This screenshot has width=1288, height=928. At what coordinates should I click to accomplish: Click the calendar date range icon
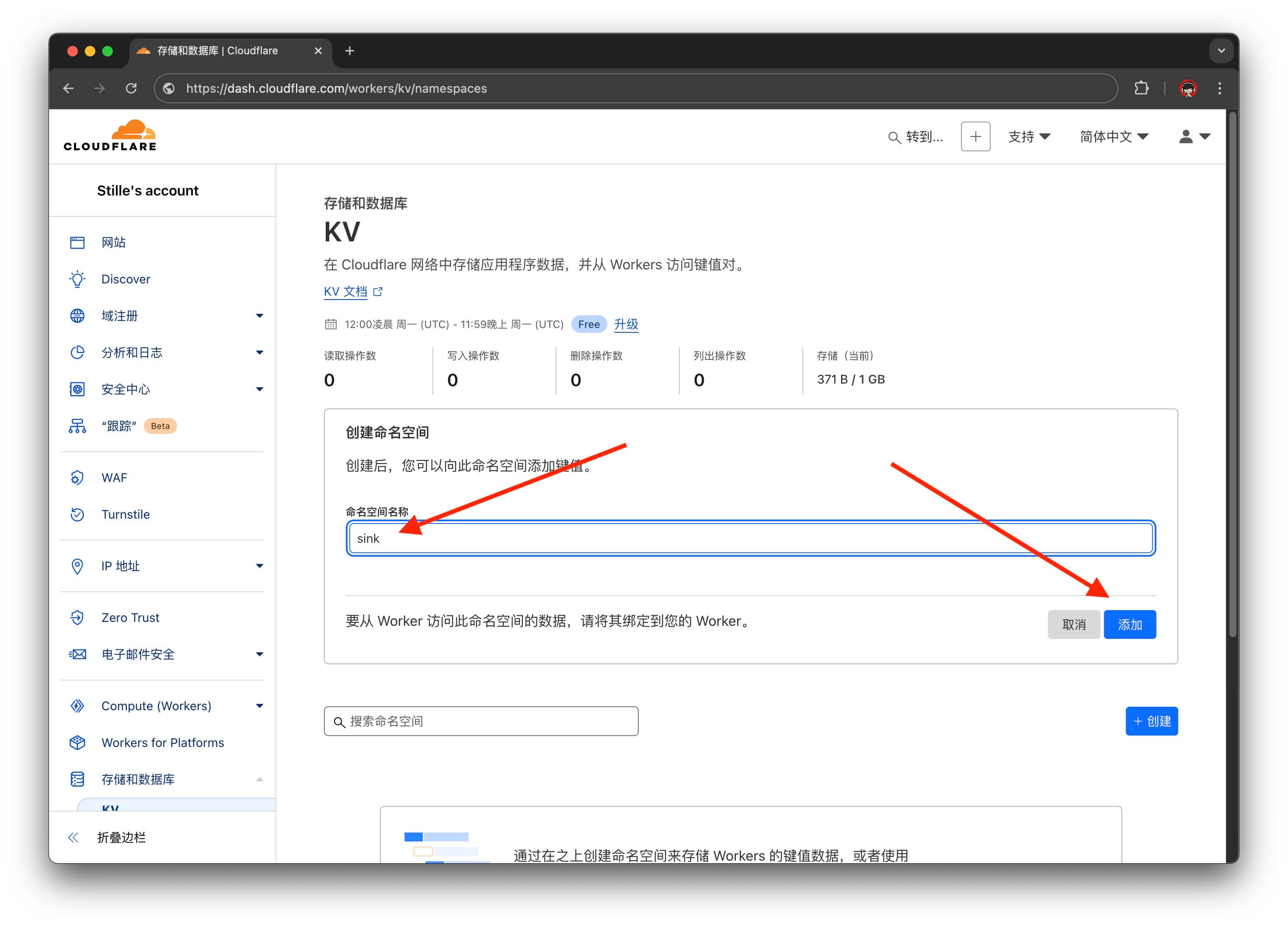pyautogui.click(x=331, y=324)
